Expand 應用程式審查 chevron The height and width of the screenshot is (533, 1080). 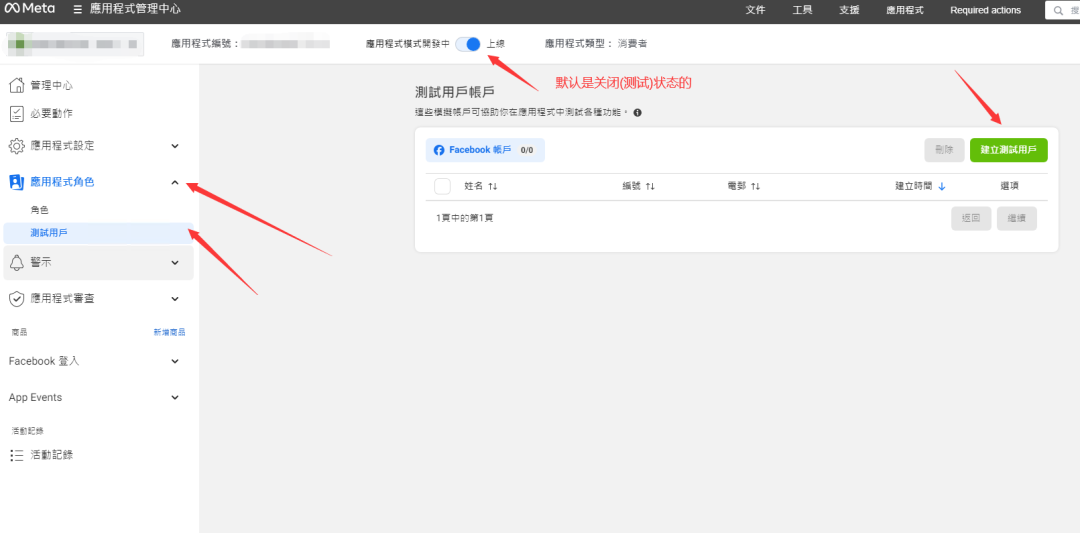click(175, 299)
